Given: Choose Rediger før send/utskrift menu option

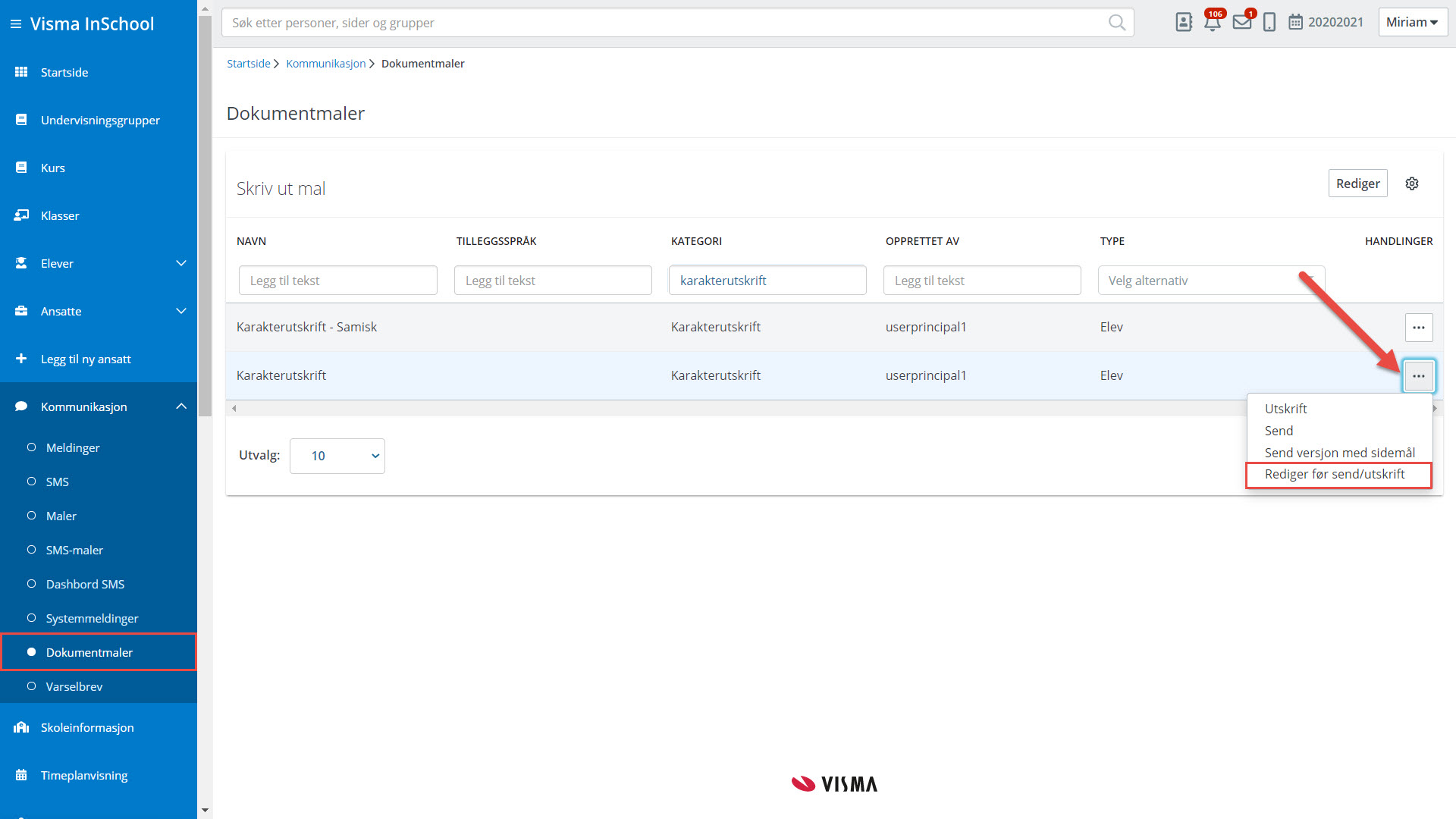Looking at the screenshot, I should 1335,474.
